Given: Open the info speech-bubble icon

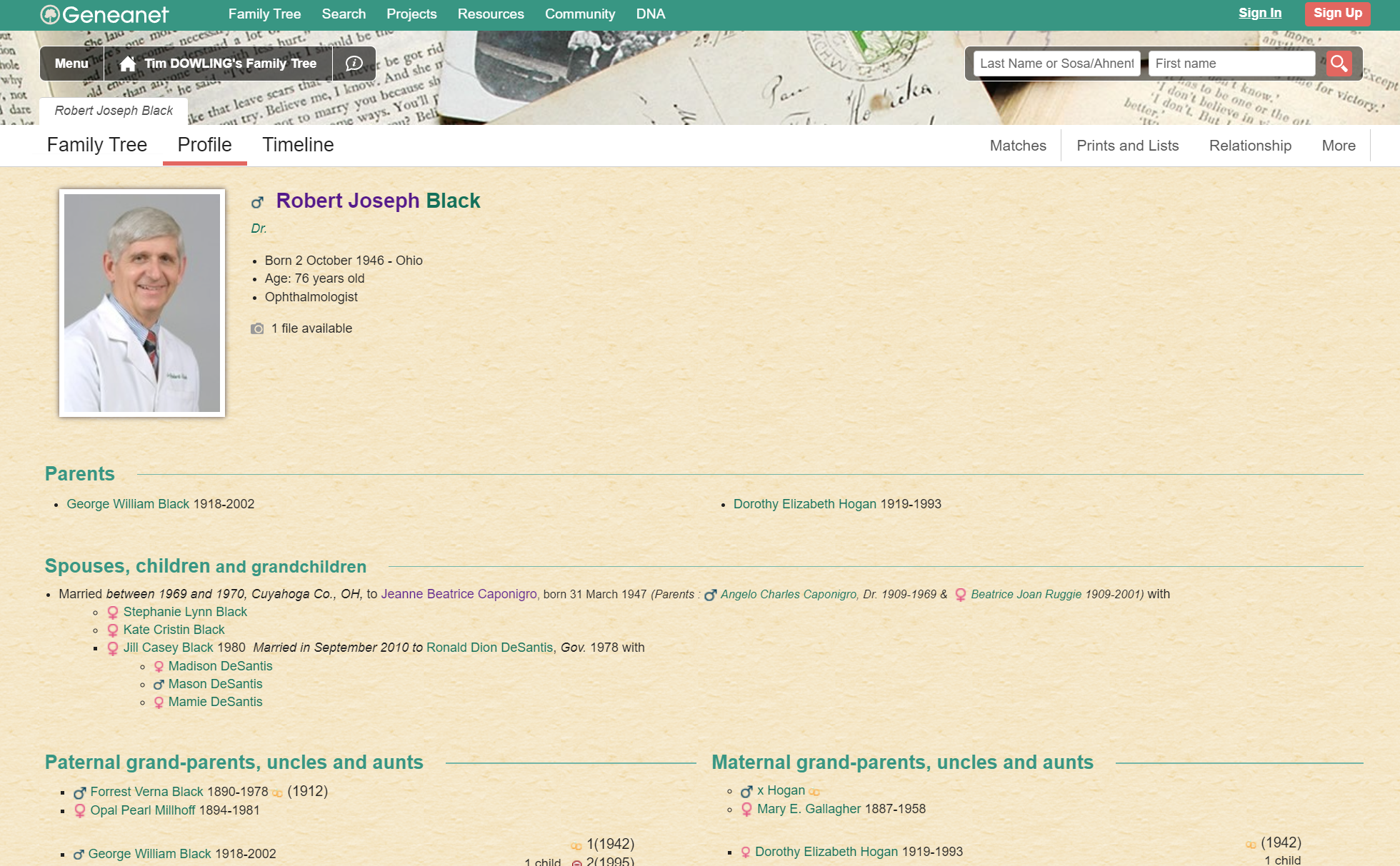Looking at the screenshot, I should pos(354,64).
